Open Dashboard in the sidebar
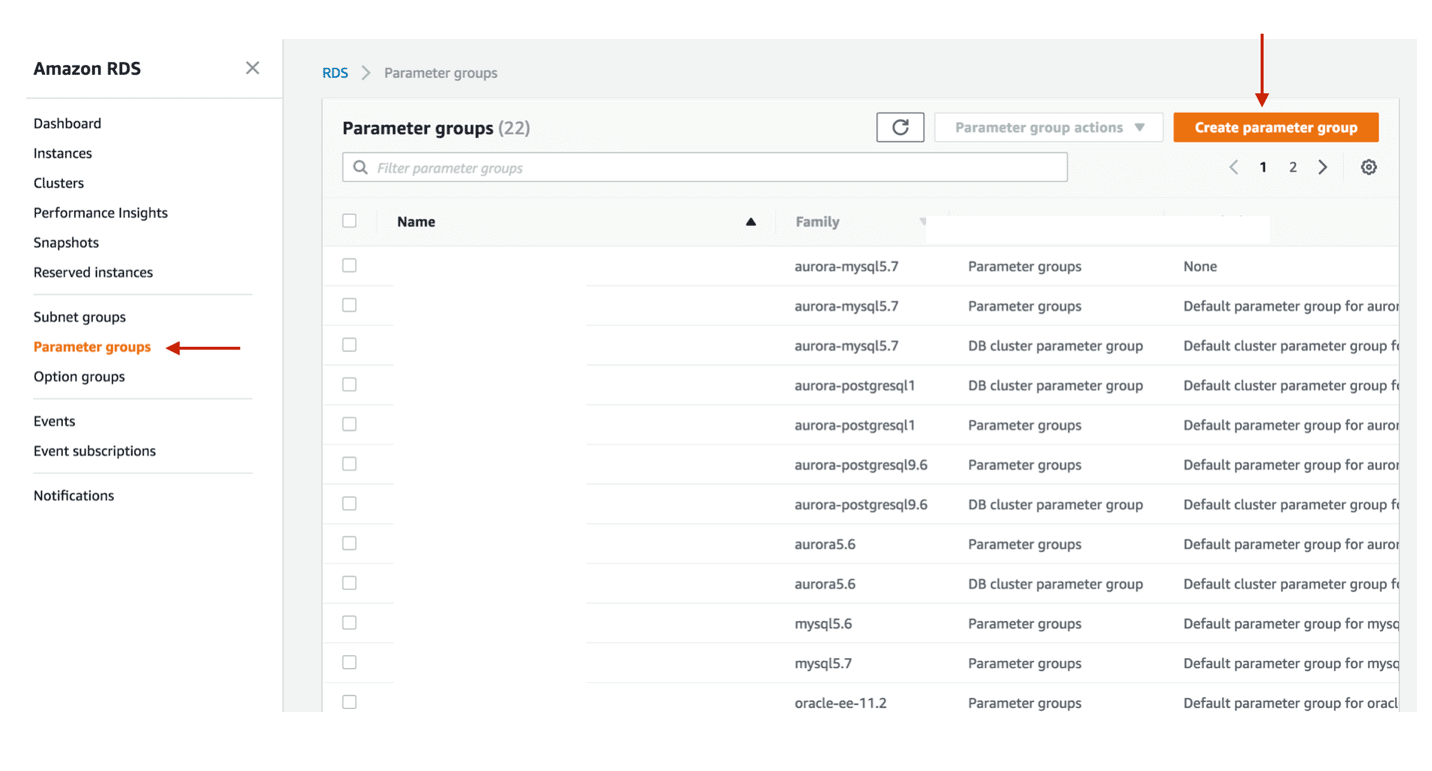1432x771 pixels. click(67, 123)
